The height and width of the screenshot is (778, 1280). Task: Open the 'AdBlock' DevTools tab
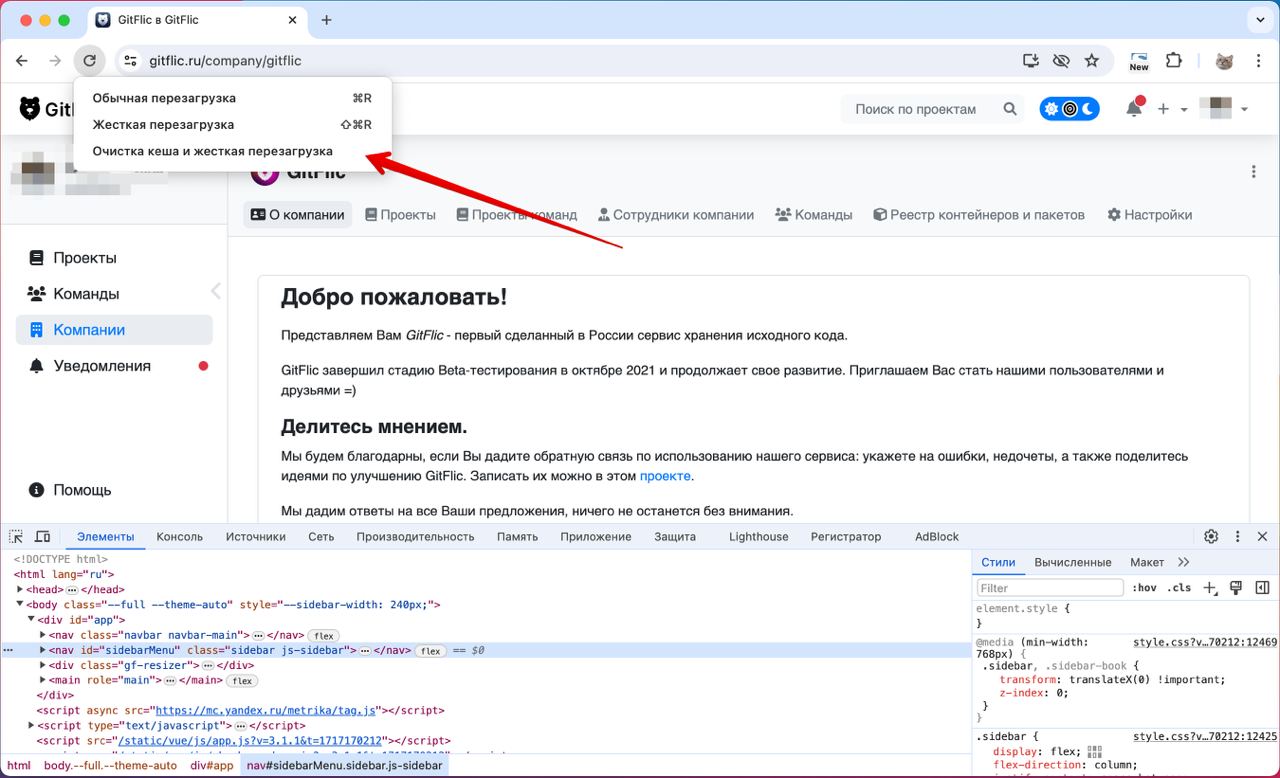pyautogui.click(x=937, y=537)
